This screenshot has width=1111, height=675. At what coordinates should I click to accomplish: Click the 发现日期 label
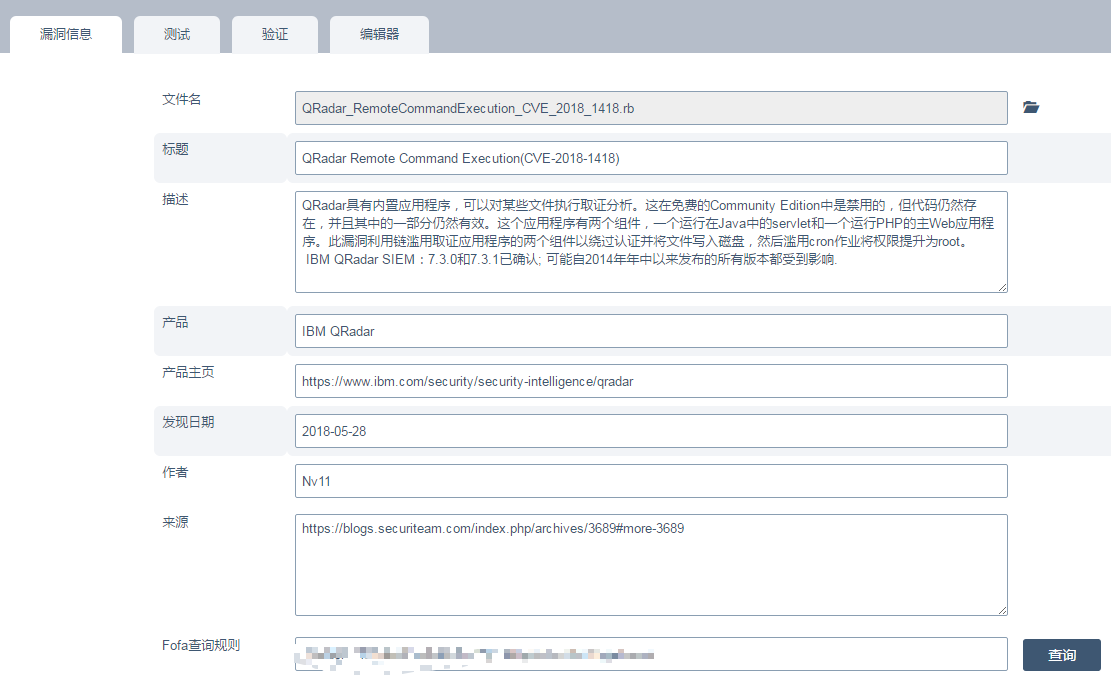(188, 422)
